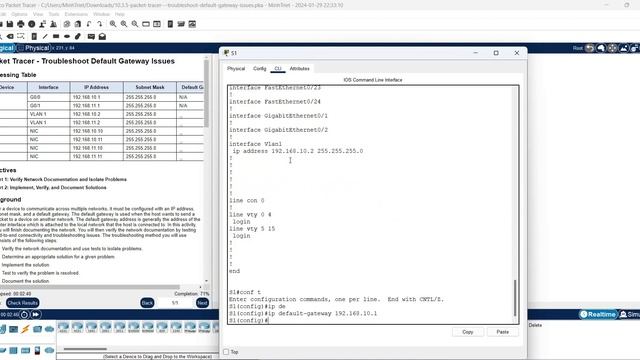Screen dimensions: 640x360
Task: Select the Draw Ellipse tool
Action: click(x=67, y=37)
